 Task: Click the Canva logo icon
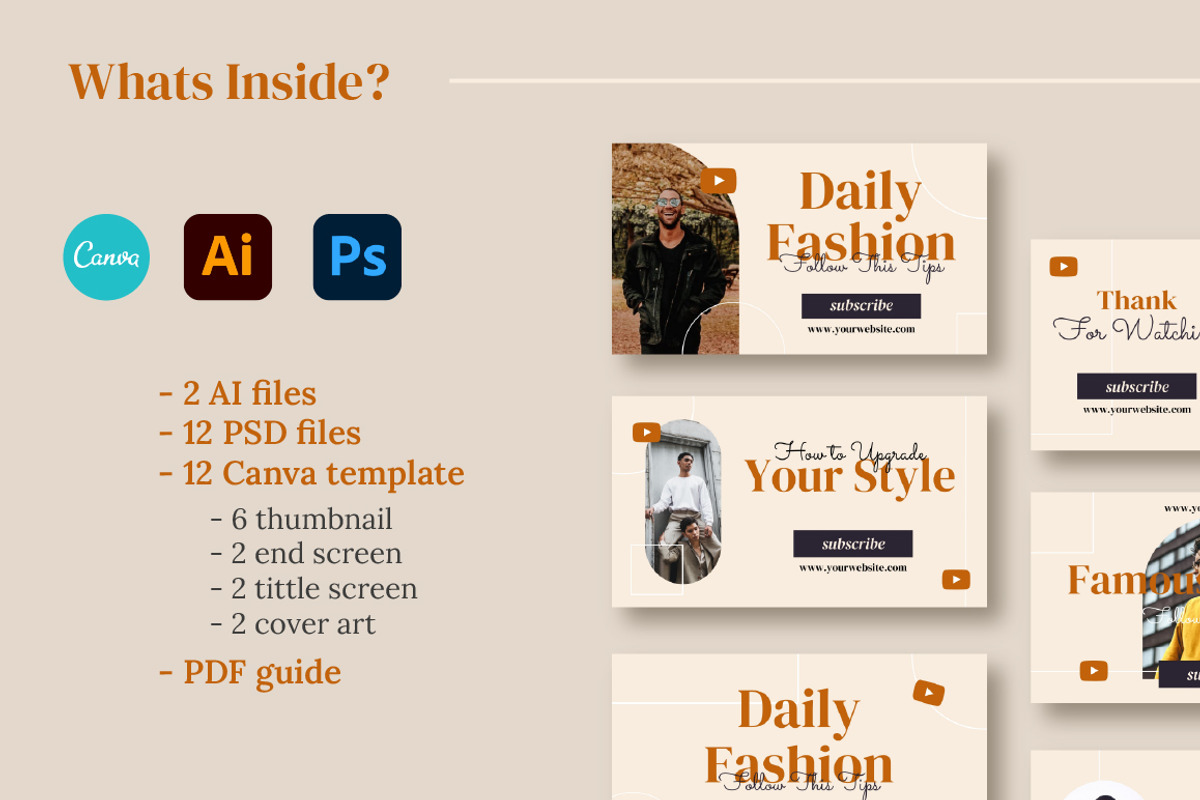107,257
